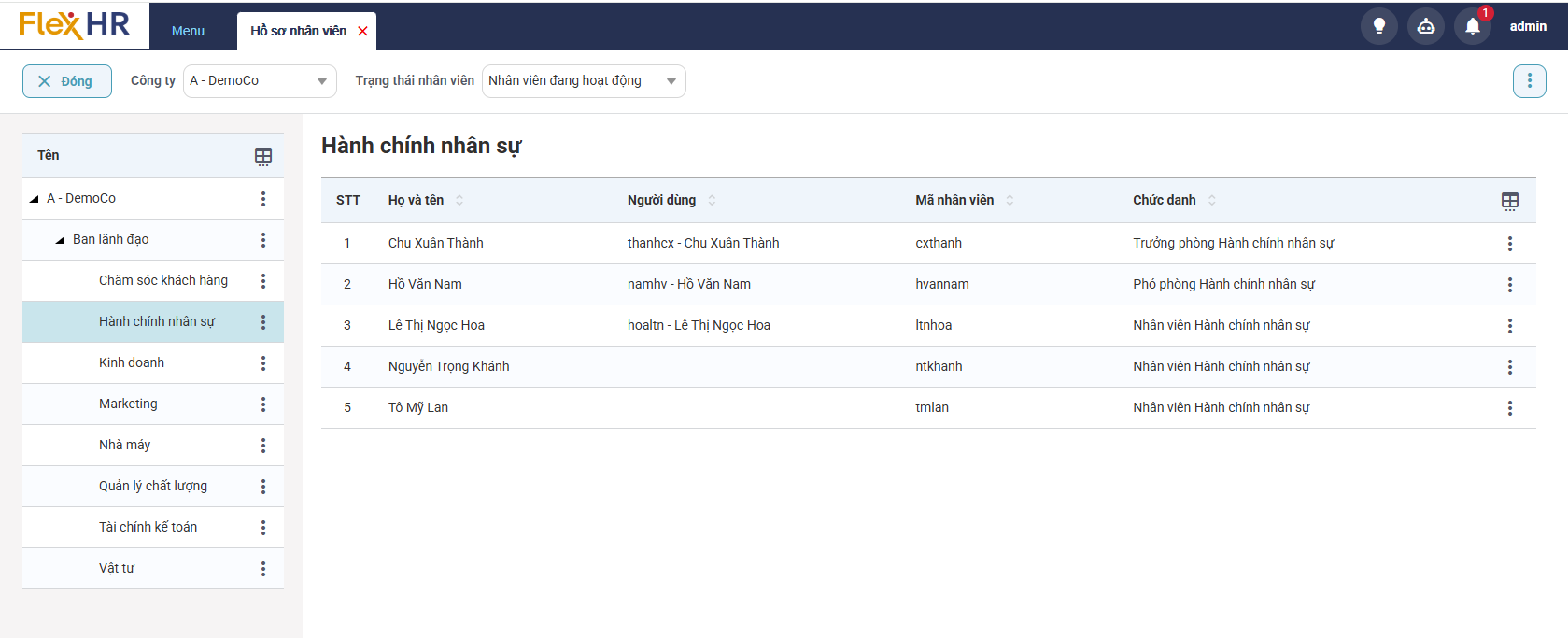Click top-right more options three-dot button

coord(1529,81)
